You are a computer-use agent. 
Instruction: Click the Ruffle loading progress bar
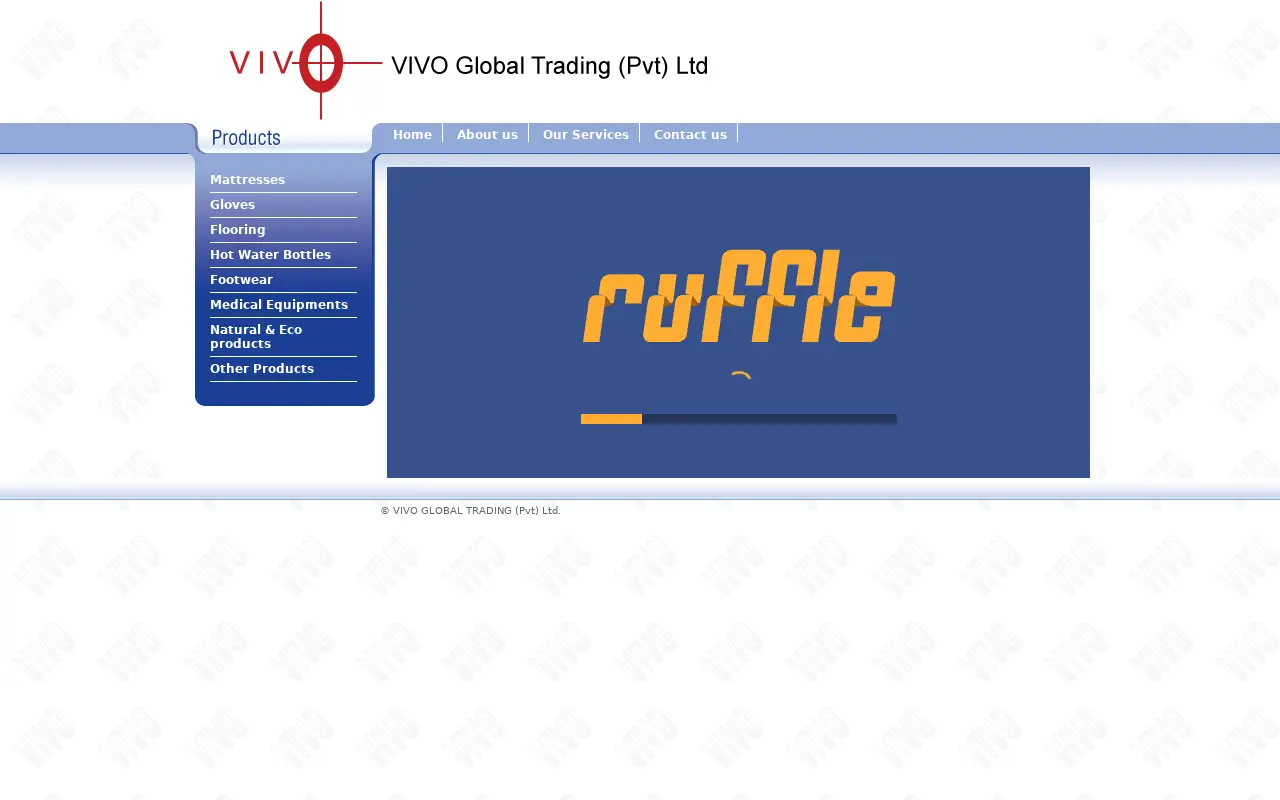coord(738,419)
